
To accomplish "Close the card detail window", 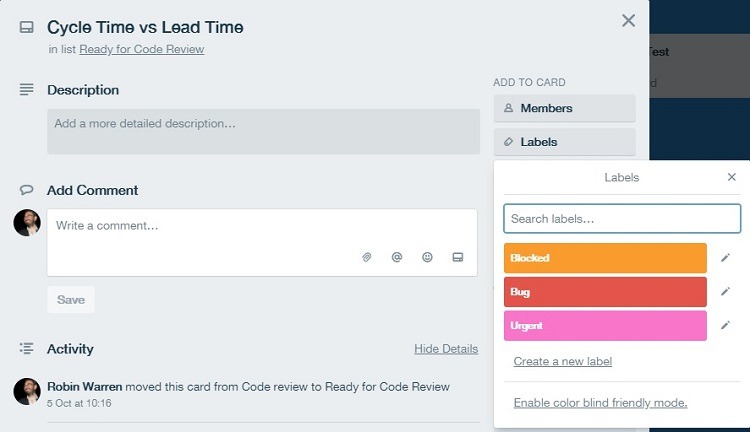I will [628, 21].
